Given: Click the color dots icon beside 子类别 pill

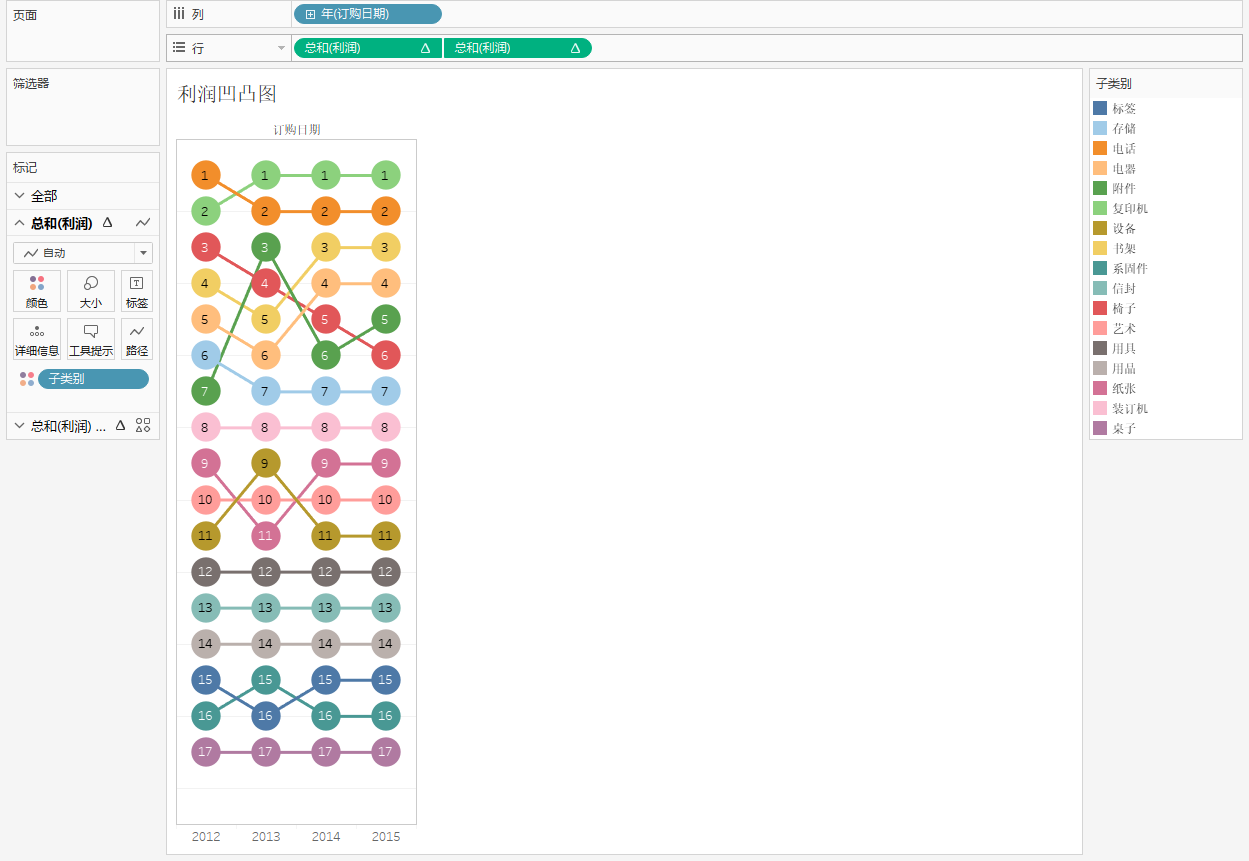Looking at the screenshot, I should click(27, 379).
